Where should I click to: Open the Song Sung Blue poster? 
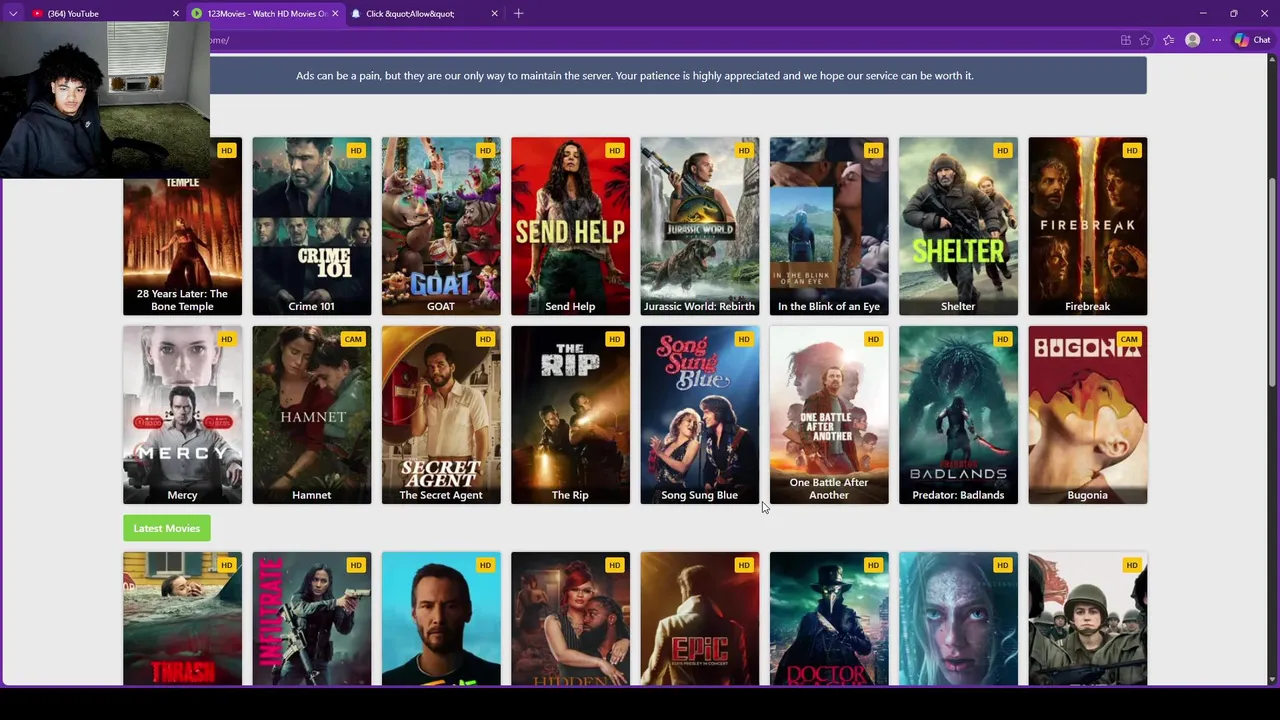699,415
